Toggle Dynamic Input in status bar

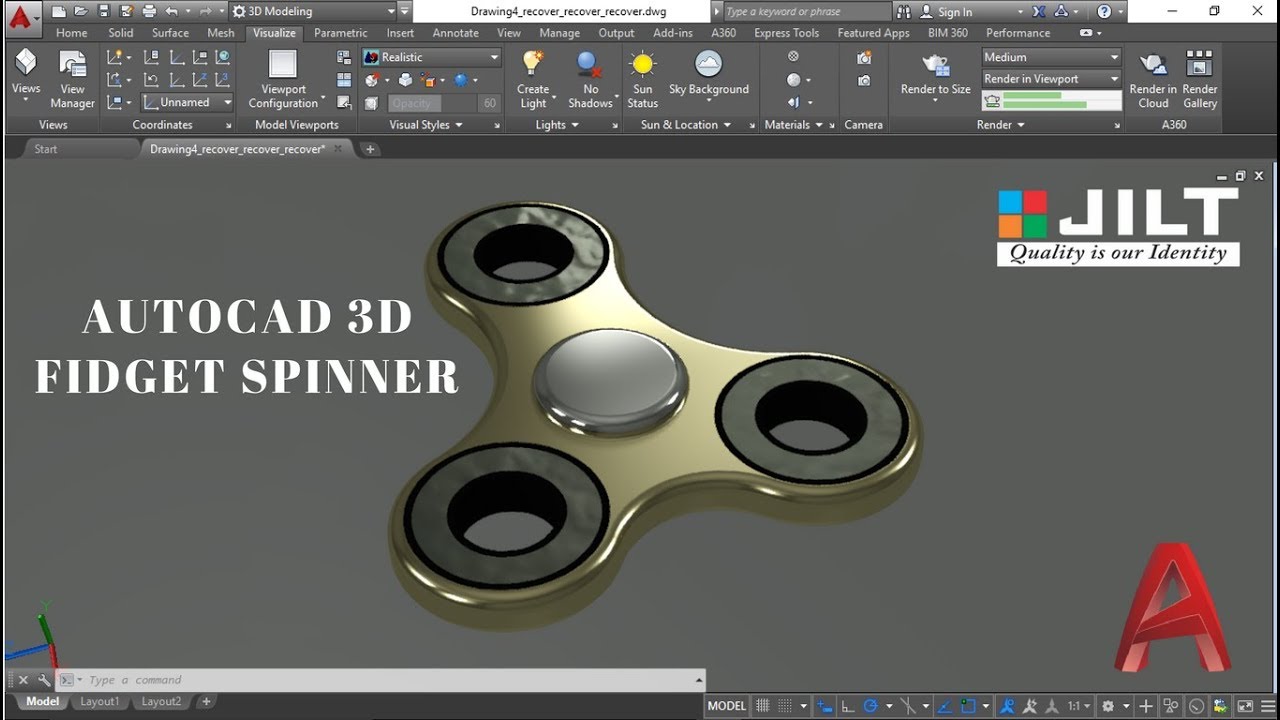pyautogui.click(x=825, y=706)
